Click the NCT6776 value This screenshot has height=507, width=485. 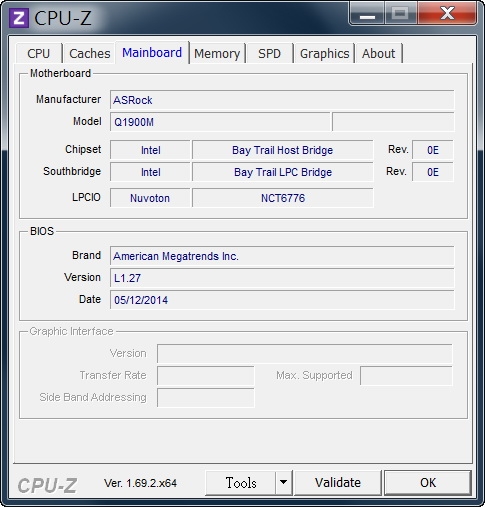(283, 198)
